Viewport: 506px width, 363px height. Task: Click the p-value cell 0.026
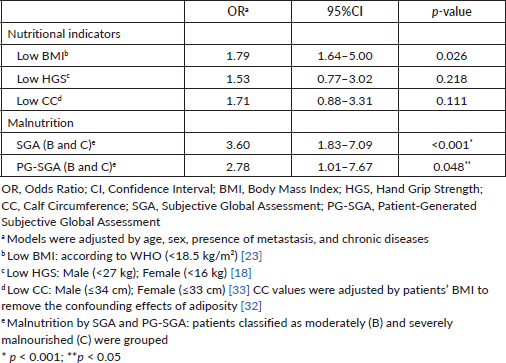[x=452, y=56]
